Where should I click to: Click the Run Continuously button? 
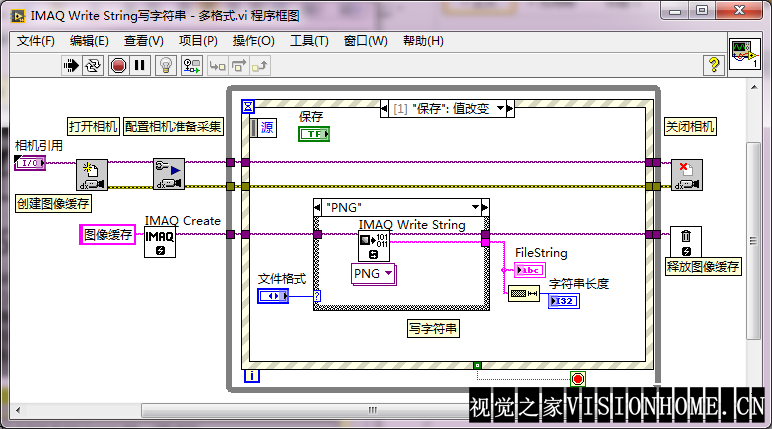[93, 65]
